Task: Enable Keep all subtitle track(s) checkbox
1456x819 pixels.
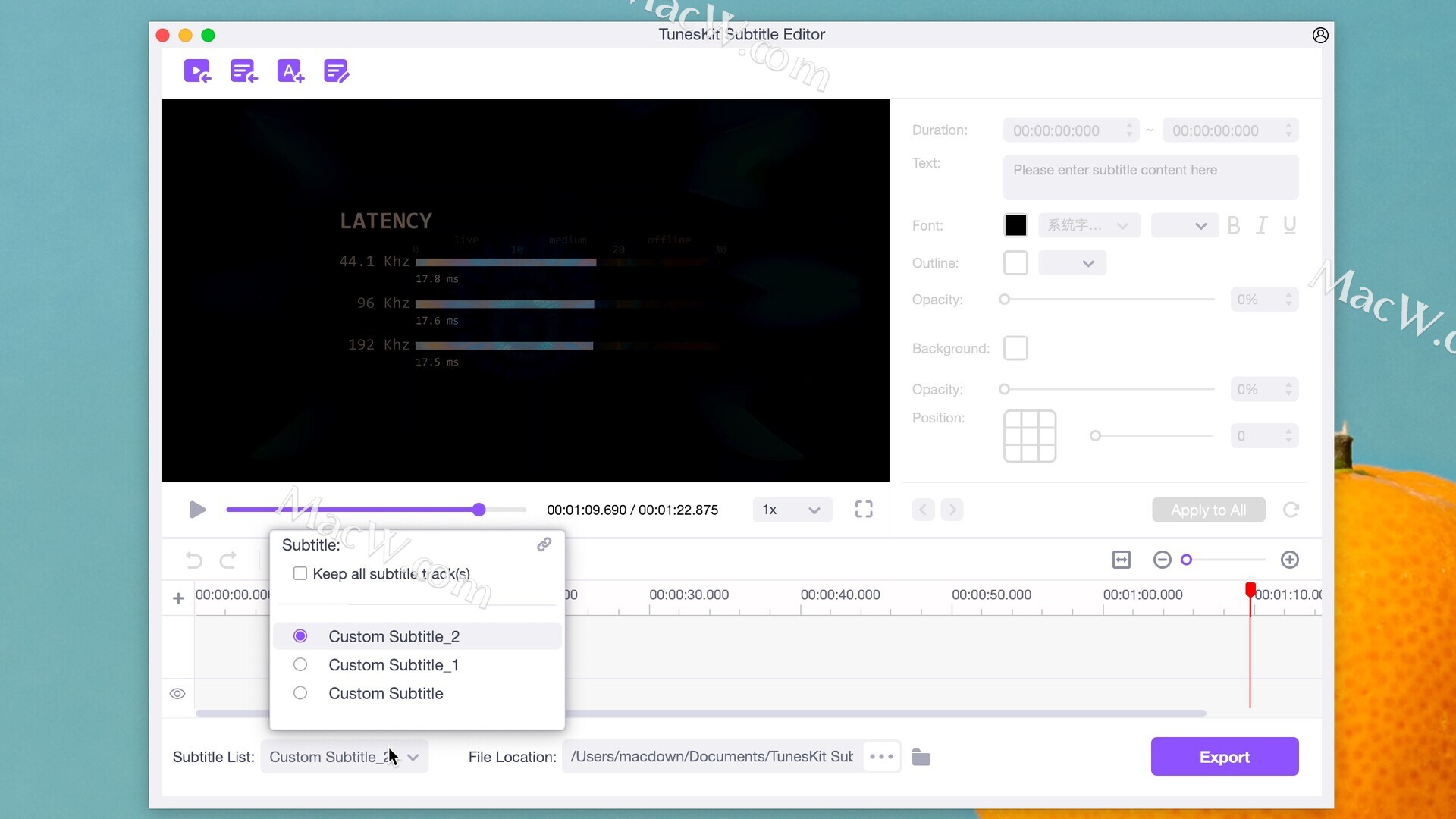Action: coord(300,573)
